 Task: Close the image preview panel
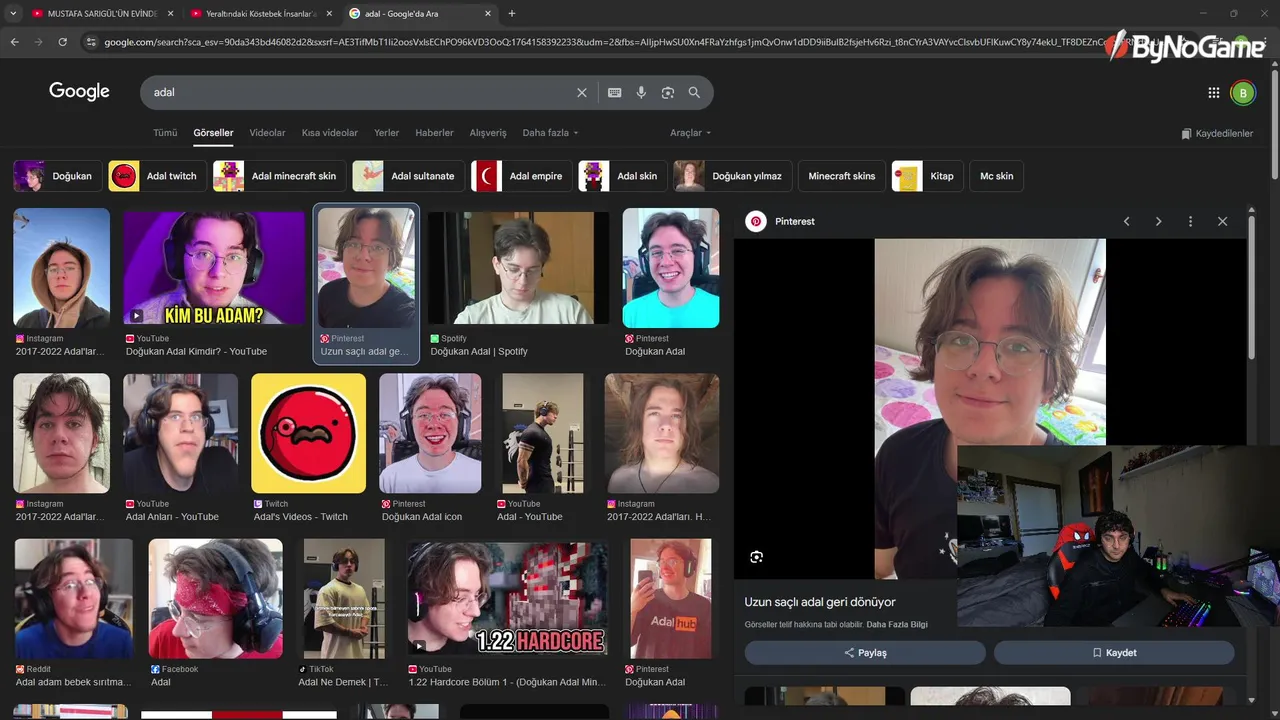point(1222,221)
